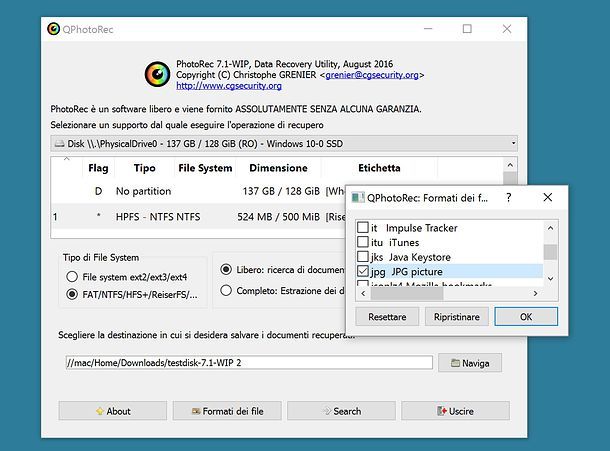Click the '137 GB / 128 GiB' size cell
The height and width of the screenshot is (451, 610).
coord(281,191)
